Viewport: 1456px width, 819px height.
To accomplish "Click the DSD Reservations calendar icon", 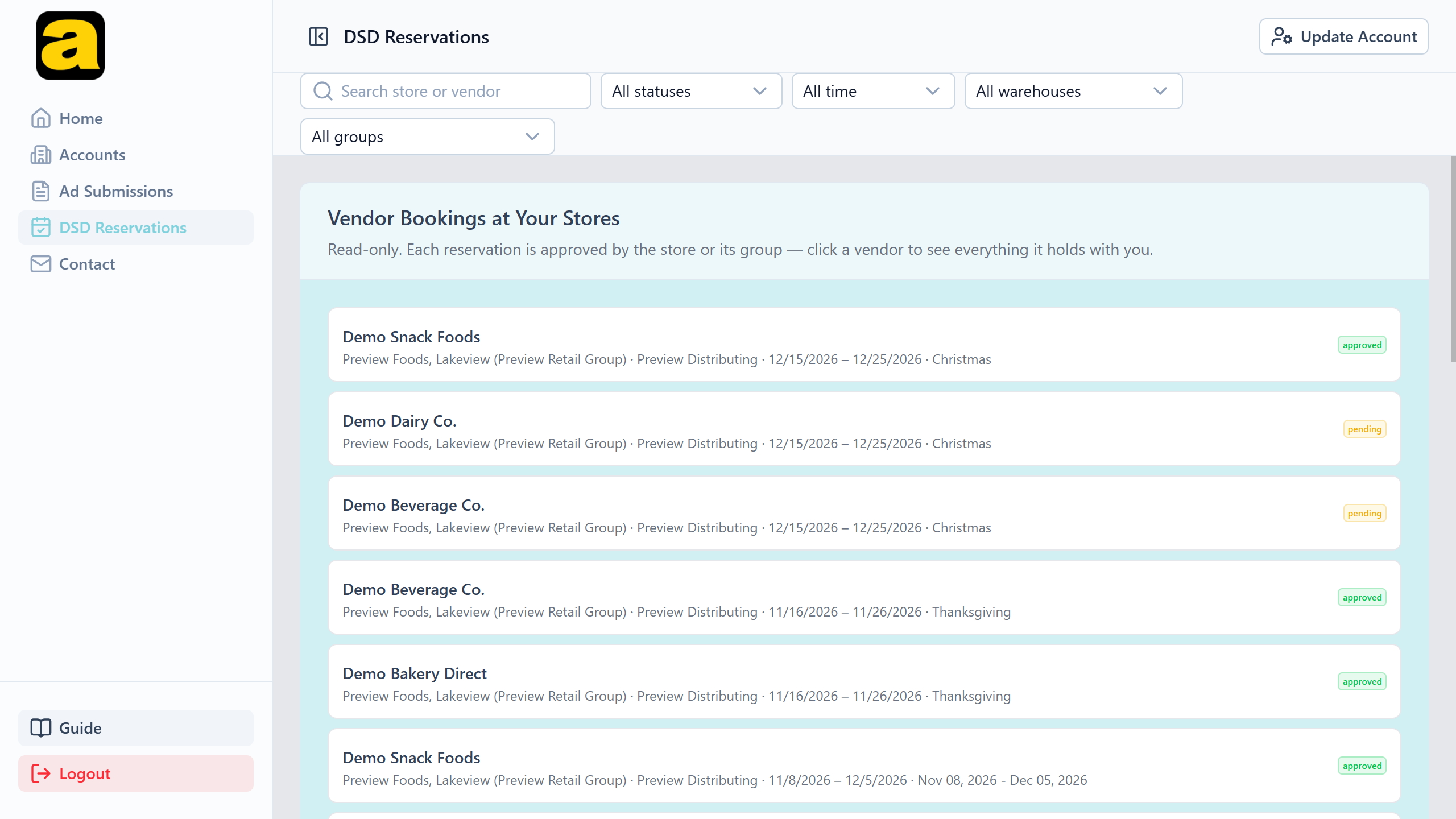I will 41,227.
